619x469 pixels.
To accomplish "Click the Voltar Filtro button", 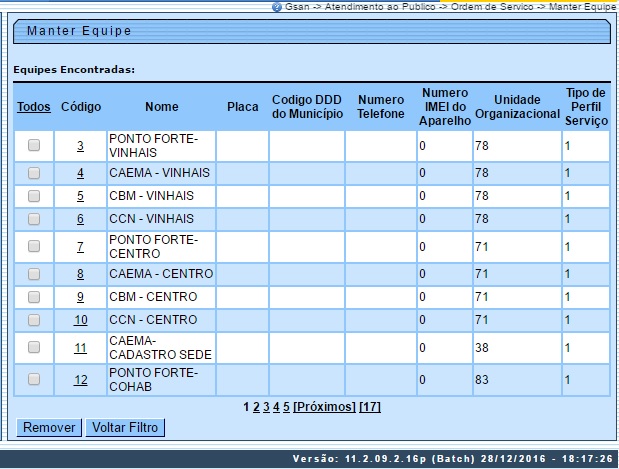I will click(125, 428).
